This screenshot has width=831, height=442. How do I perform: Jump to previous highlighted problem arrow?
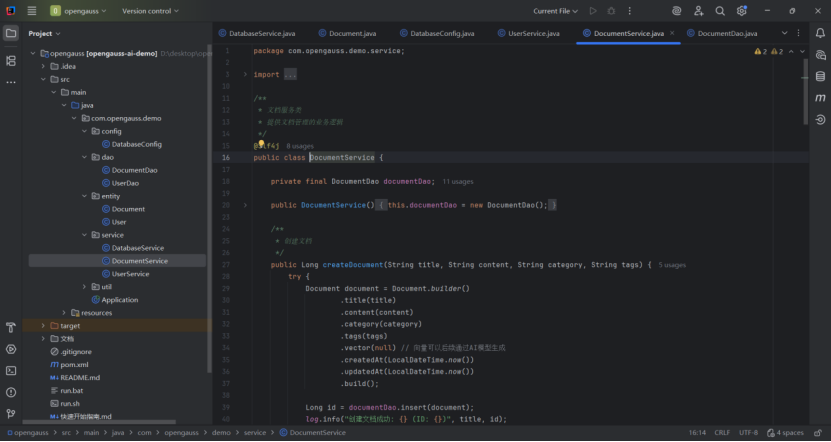click(791, 51)
